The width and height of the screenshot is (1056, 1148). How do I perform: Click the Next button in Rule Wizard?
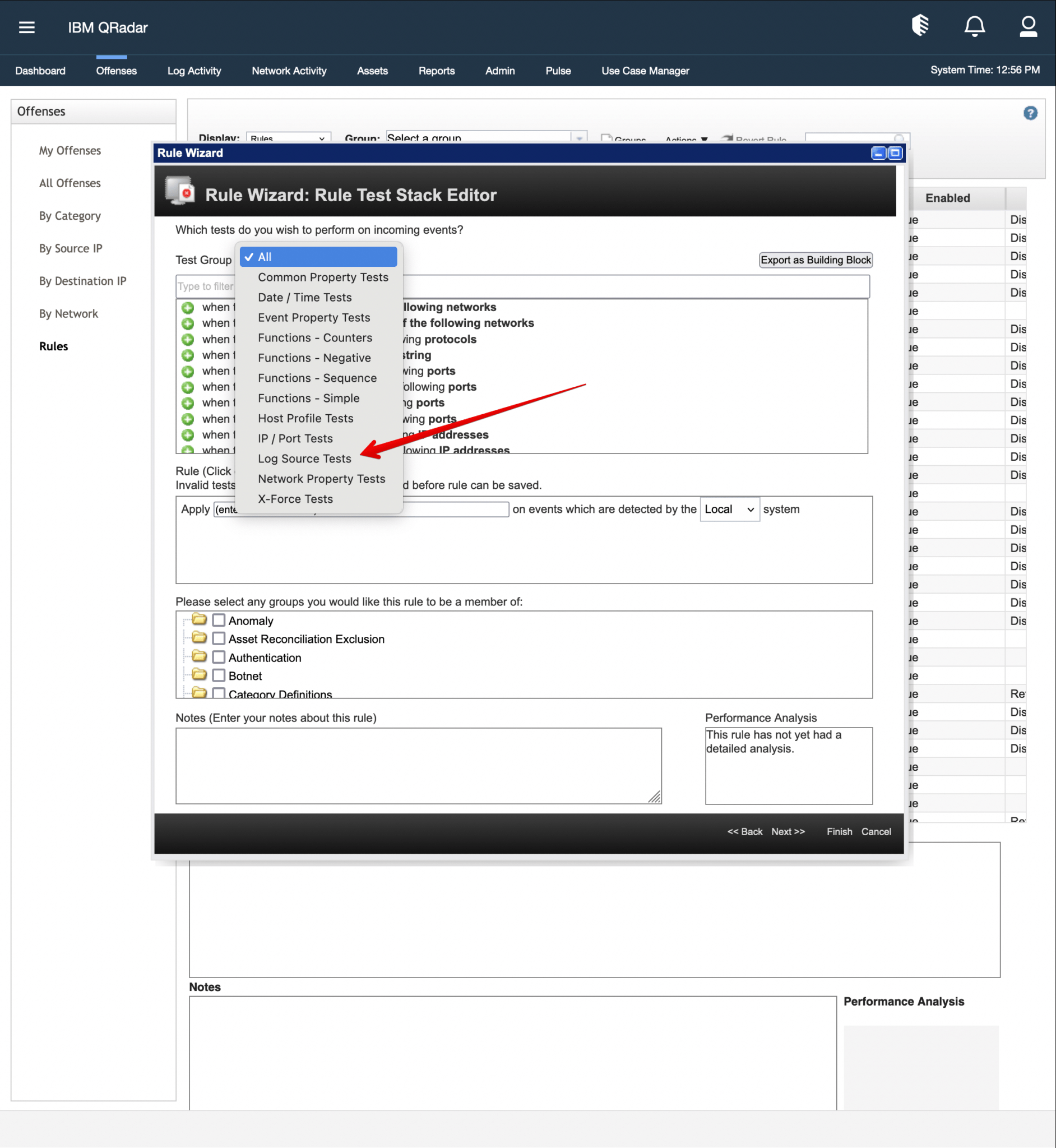coord(788,831)
